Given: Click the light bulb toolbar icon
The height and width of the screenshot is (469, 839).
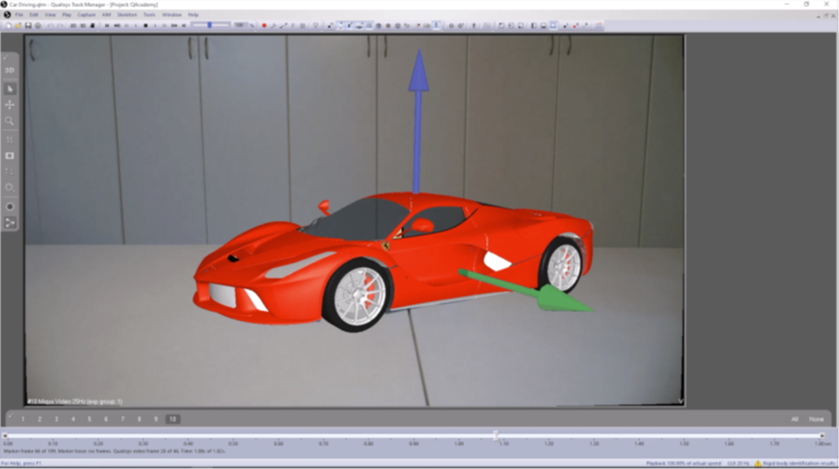Looking at the screenshot, I should 315,26.
